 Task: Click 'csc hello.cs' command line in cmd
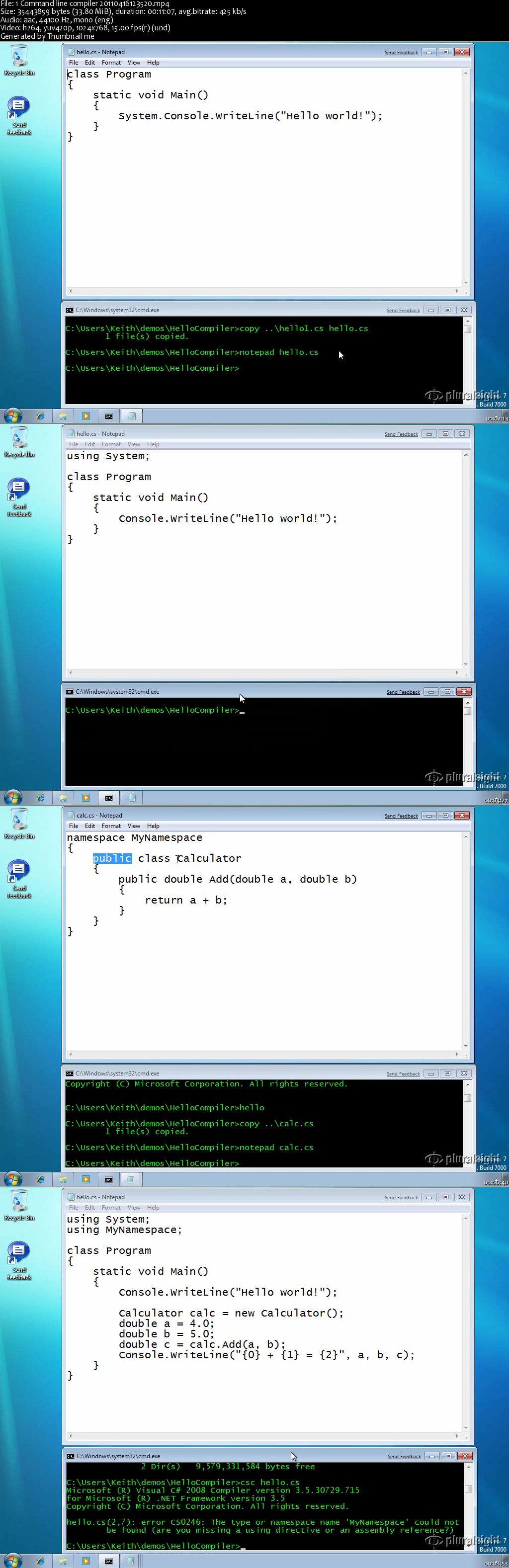click(x=182, y=1482)
